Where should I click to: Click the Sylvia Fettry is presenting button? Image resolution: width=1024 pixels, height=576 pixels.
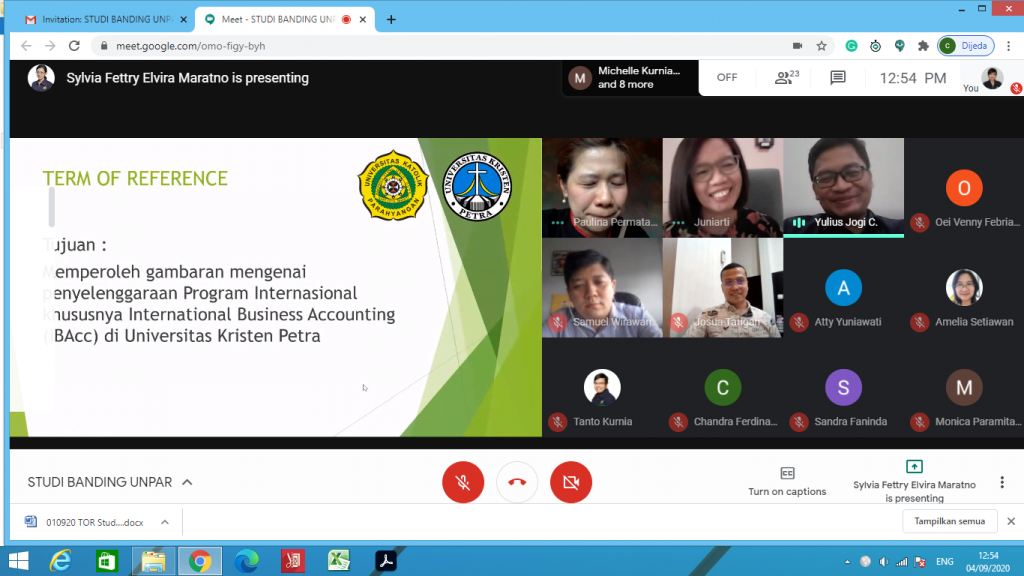click(913, 481)
